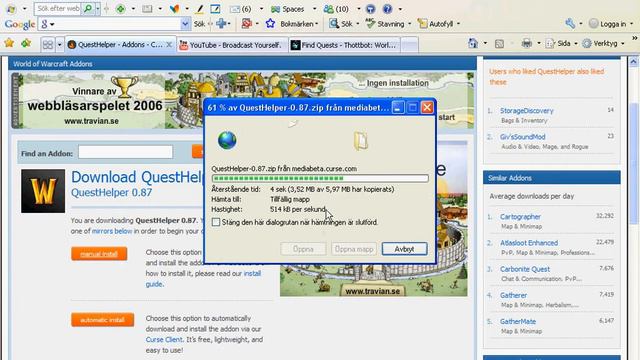Screen dimensions: 640x360
Task: Click the blue notepad blog icon
Action: click(x=215, y=9)
